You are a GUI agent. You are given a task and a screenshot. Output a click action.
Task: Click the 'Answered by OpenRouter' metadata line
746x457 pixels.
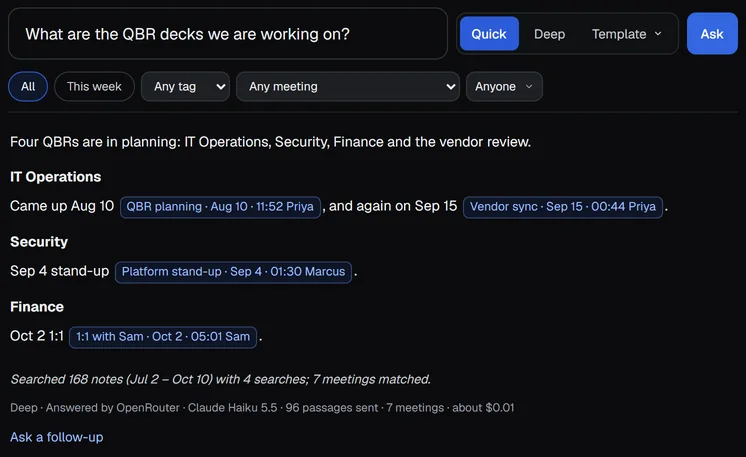pyautogui.click(x=262, y=408)
